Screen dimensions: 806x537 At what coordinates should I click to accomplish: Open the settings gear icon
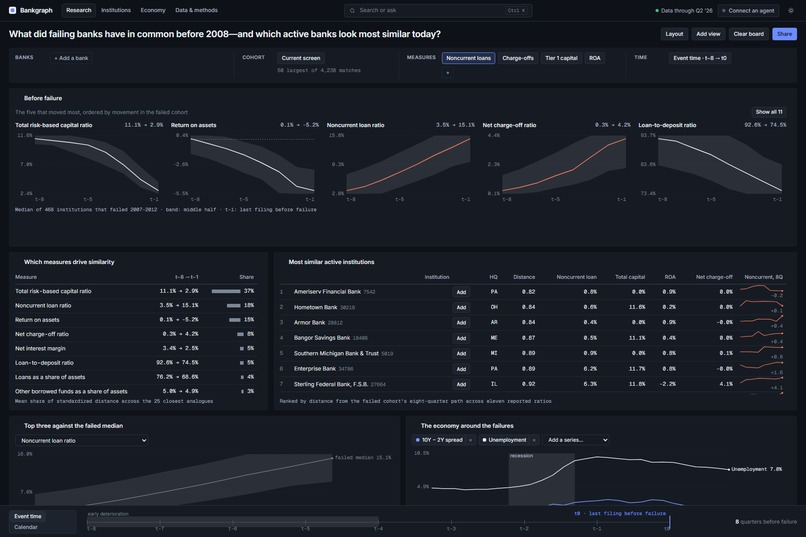pos(791,10)
